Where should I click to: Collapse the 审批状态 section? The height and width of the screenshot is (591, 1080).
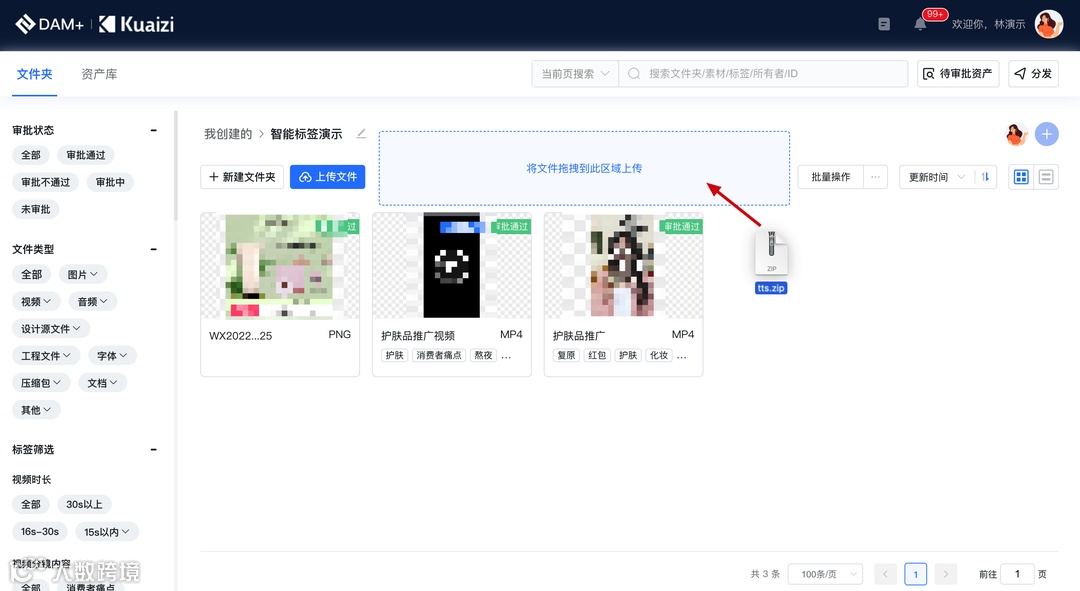pos(154,130)
